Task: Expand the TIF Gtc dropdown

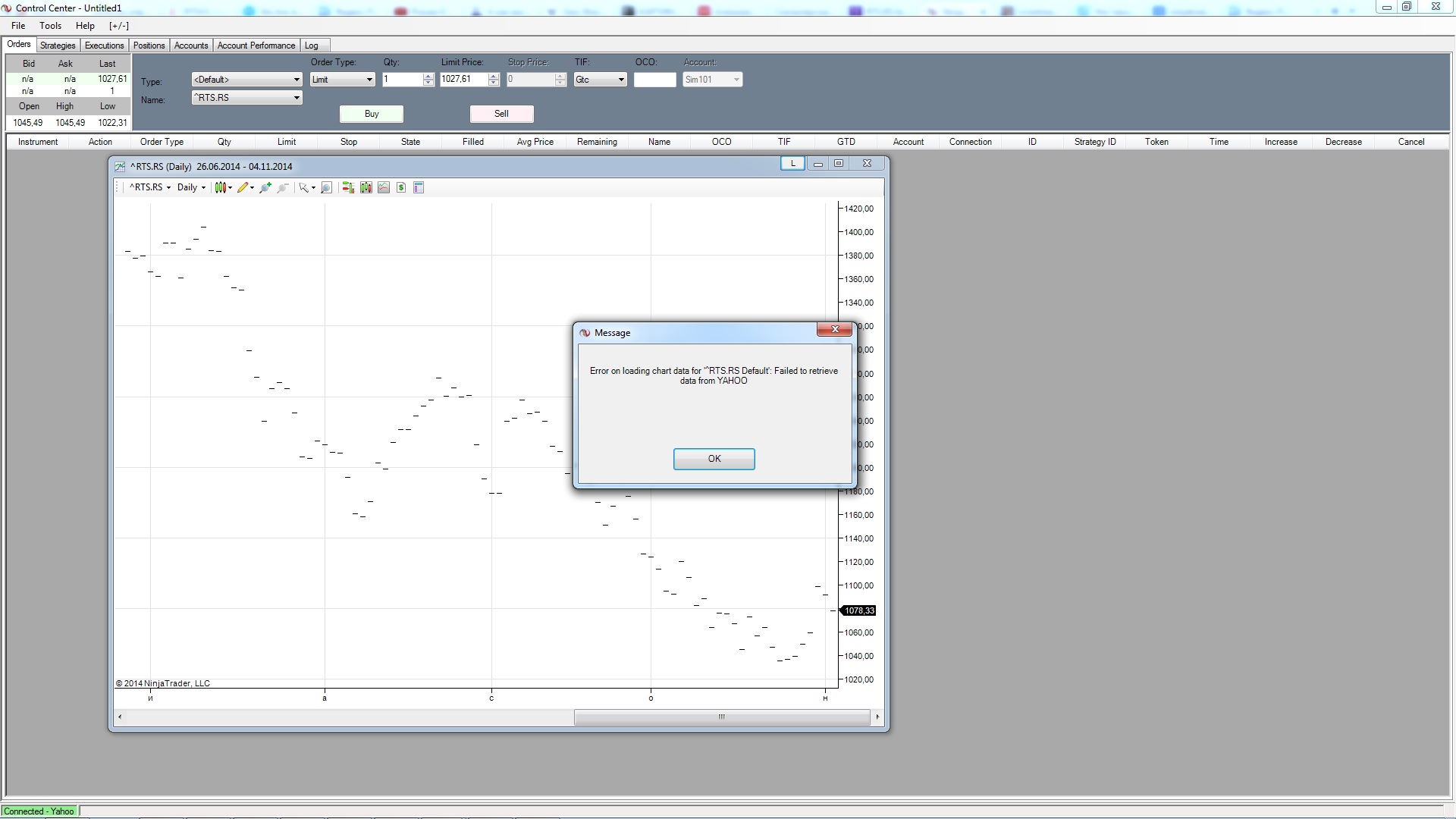Action: click(600, 80)
